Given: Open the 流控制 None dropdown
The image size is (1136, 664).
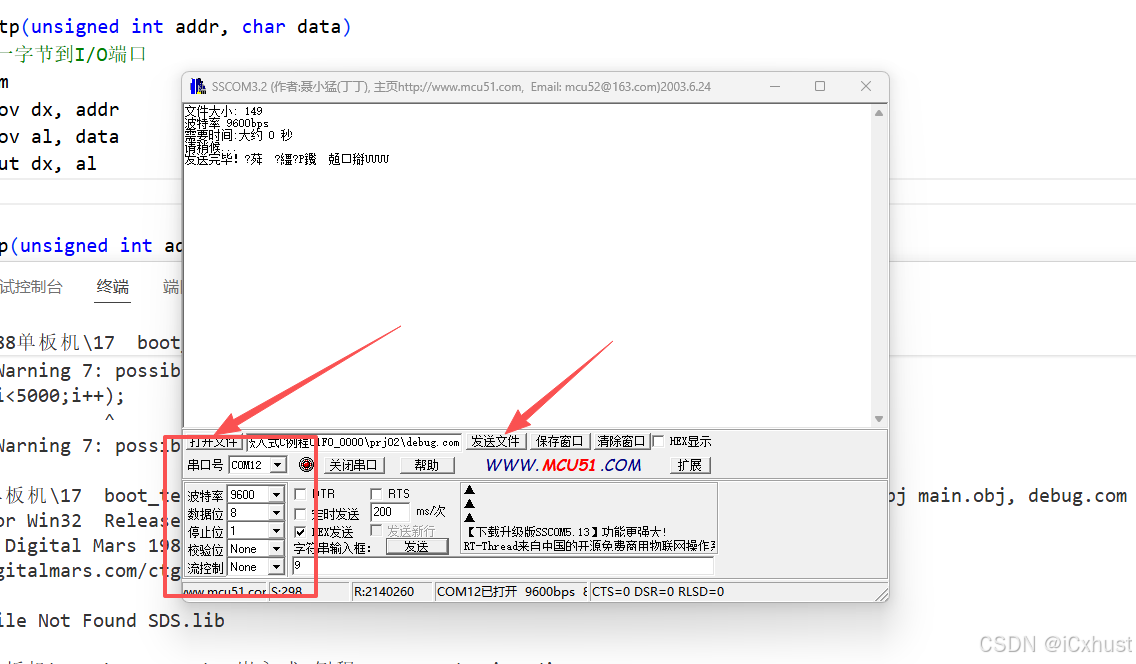Looking at the screenshot, I should click(276, 567).
